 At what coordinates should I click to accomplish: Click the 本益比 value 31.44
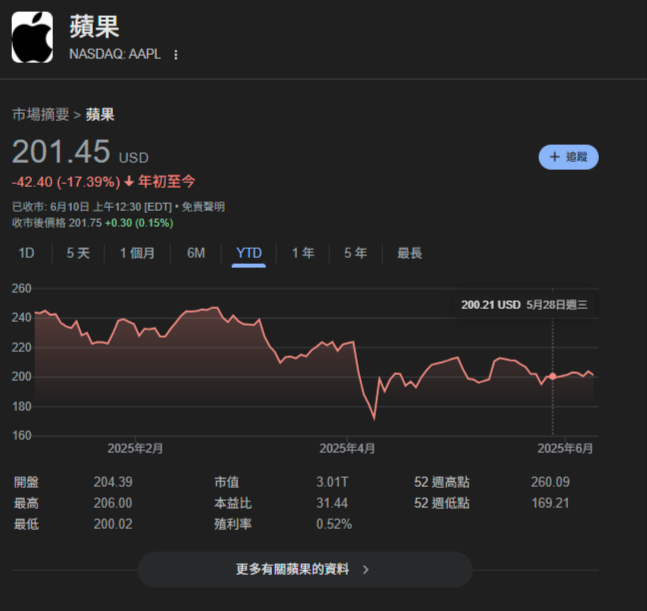coord(332,503)
